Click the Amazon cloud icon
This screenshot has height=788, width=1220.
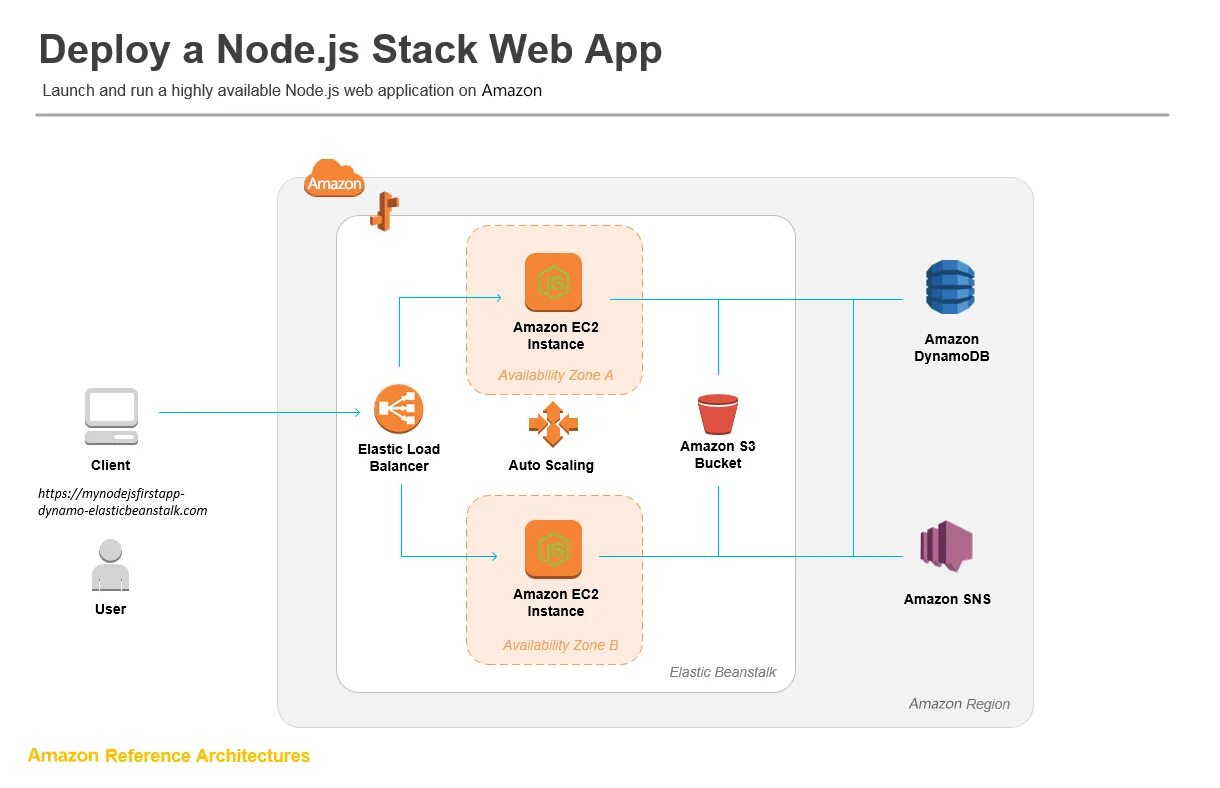[x=334, y=178]
